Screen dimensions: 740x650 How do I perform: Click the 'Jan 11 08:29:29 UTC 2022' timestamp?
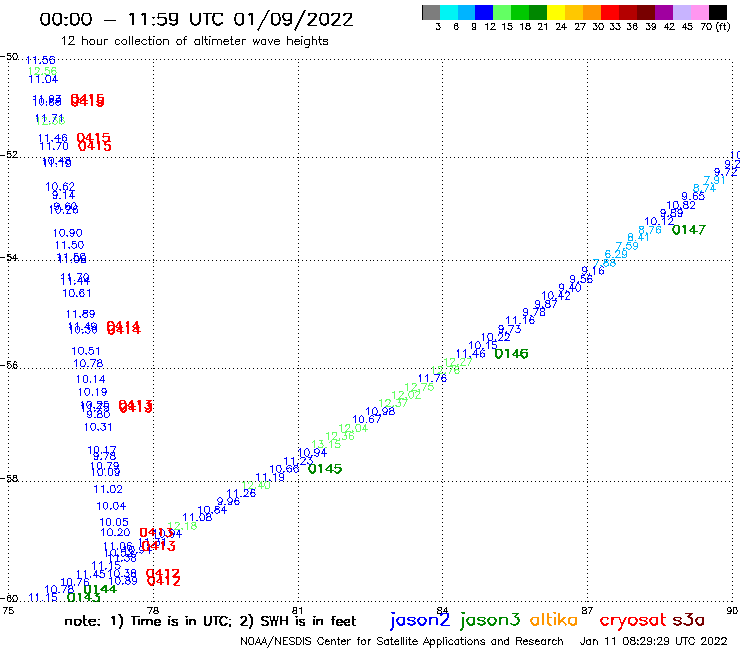coord(654,642)
